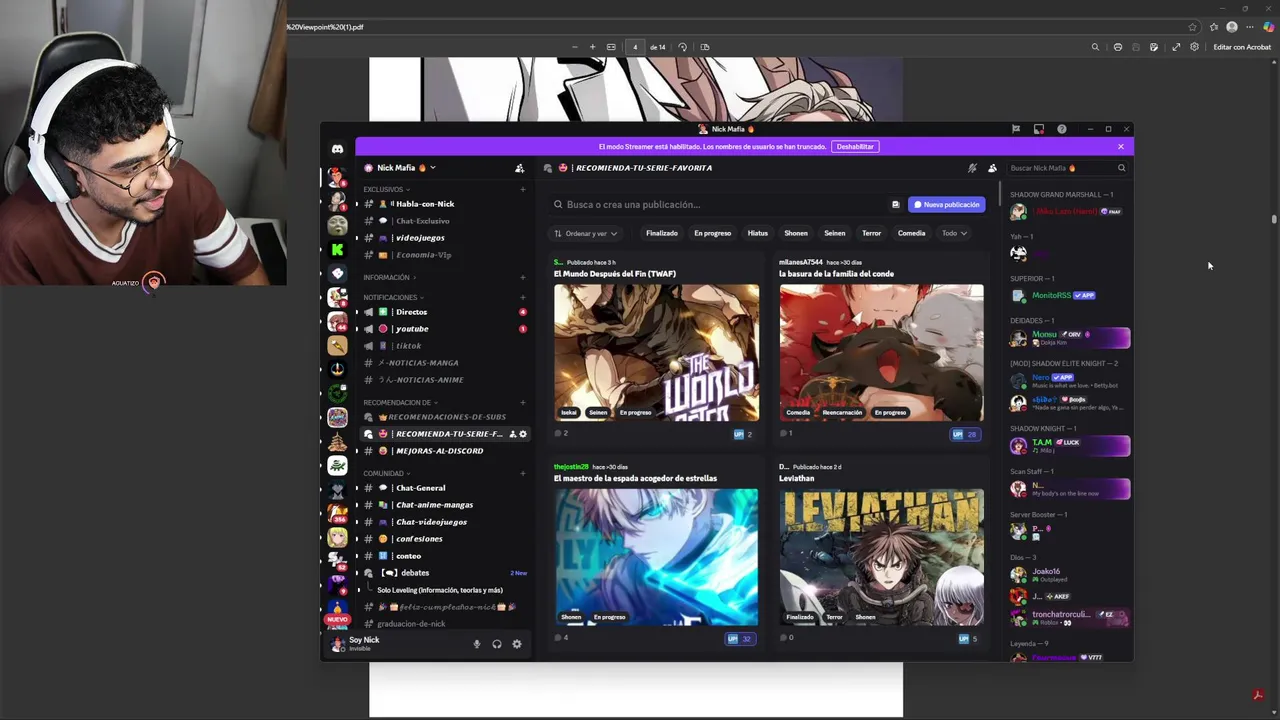Dismiss the purple Streamer mode banner

click(x=1121, y=146)
